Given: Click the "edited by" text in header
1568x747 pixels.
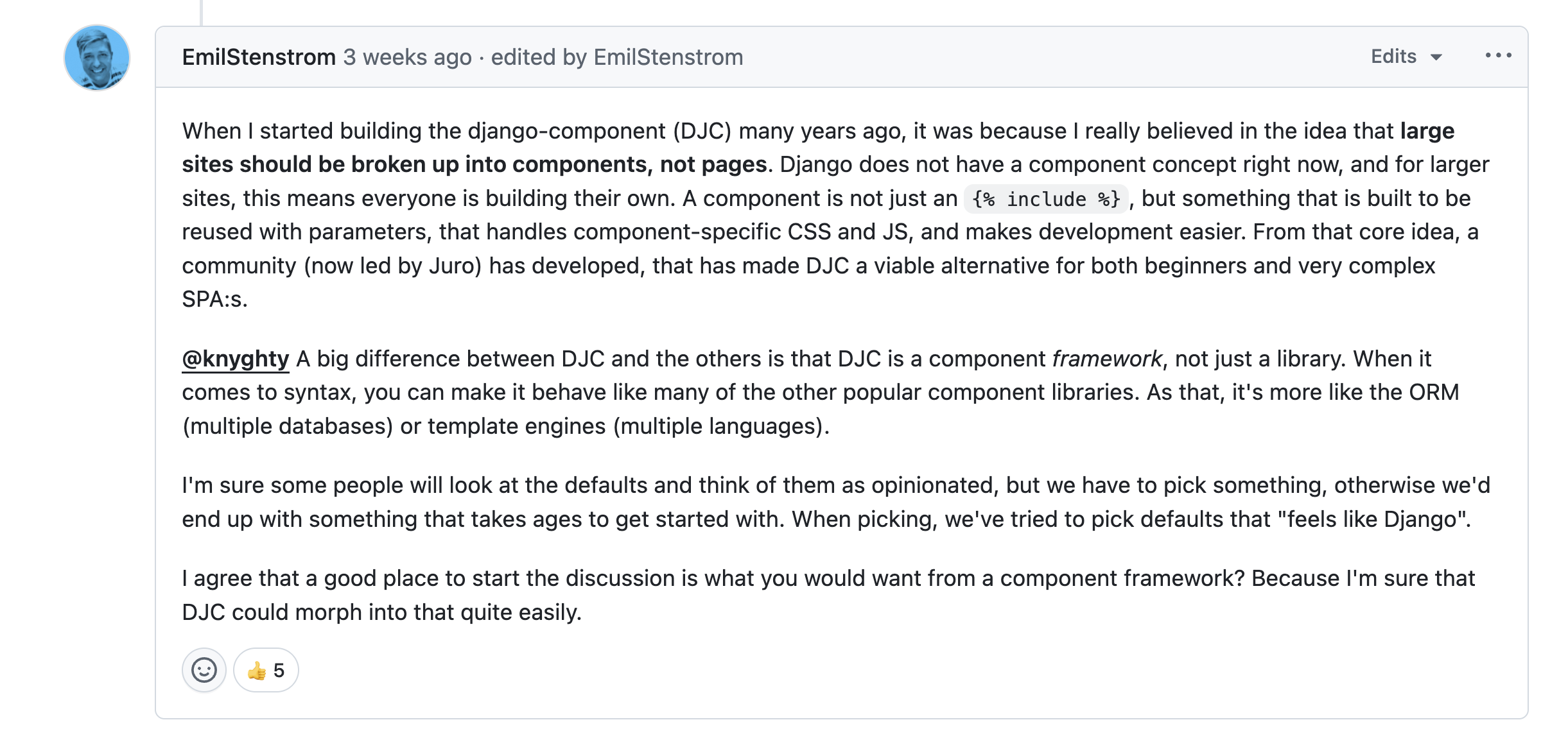Looking at the screenshot, I should click(x=539, y=57).
